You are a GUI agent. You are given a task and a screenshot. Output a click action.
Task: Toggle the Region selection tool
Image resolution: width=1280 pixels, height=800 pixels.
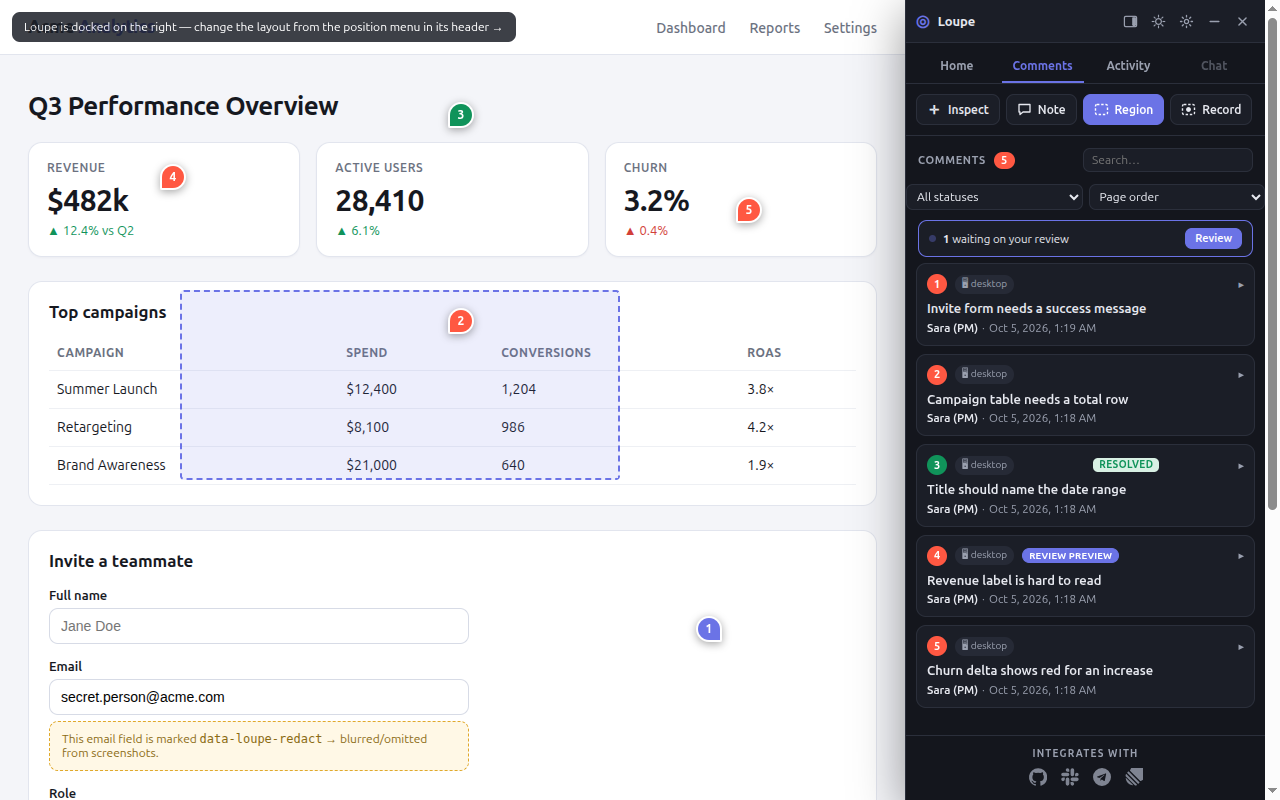pyautogui.click(x=1123, y=110)
